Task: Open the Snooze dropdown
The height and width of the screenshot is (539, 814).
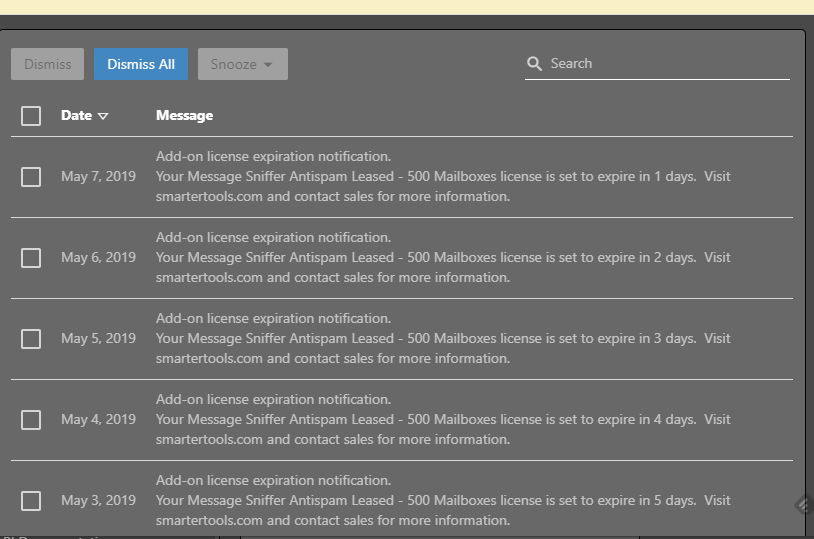Action: (x=242, y=64)
